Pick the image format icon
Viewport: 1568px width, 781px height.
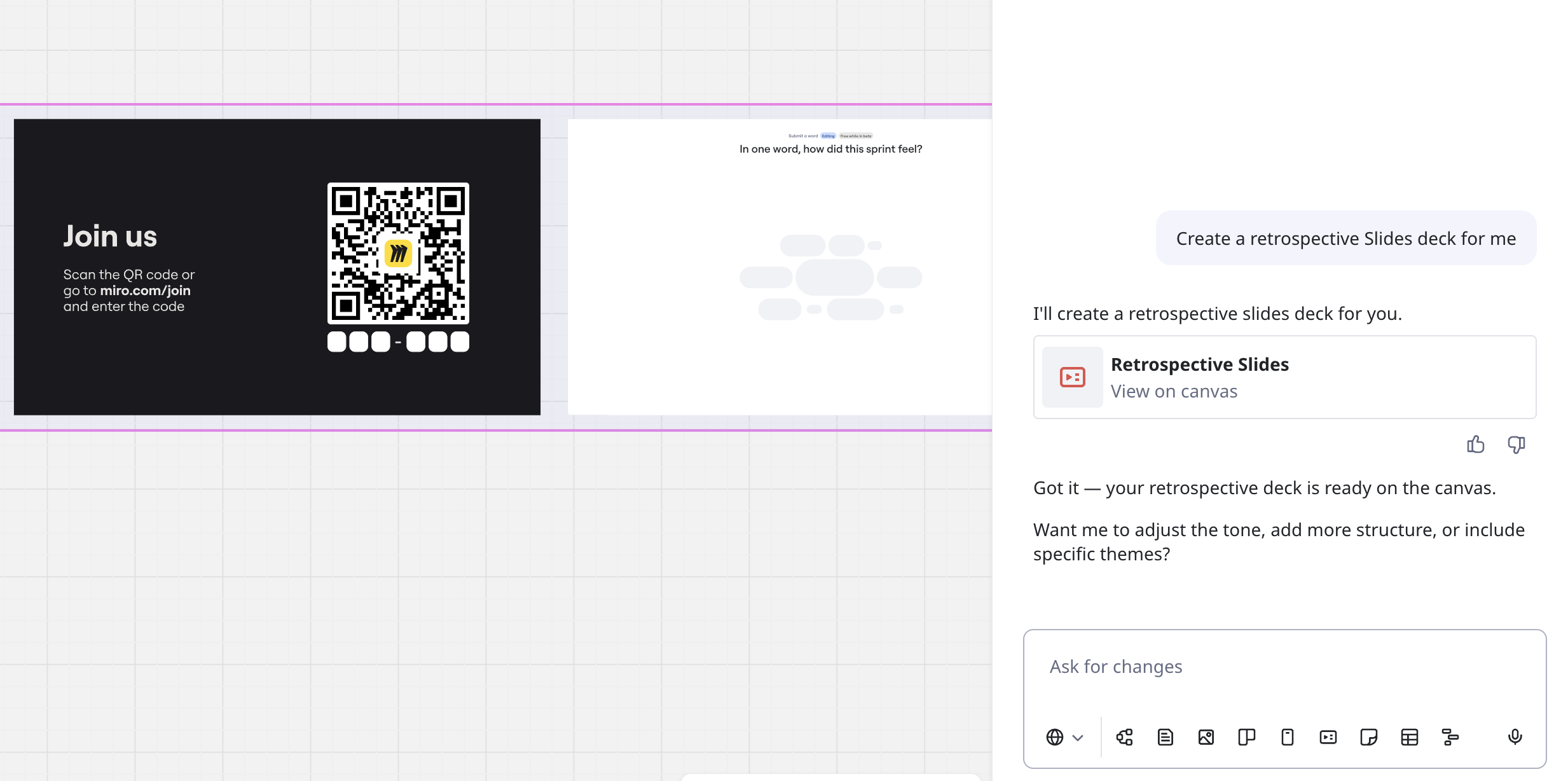click(1206, 737)
